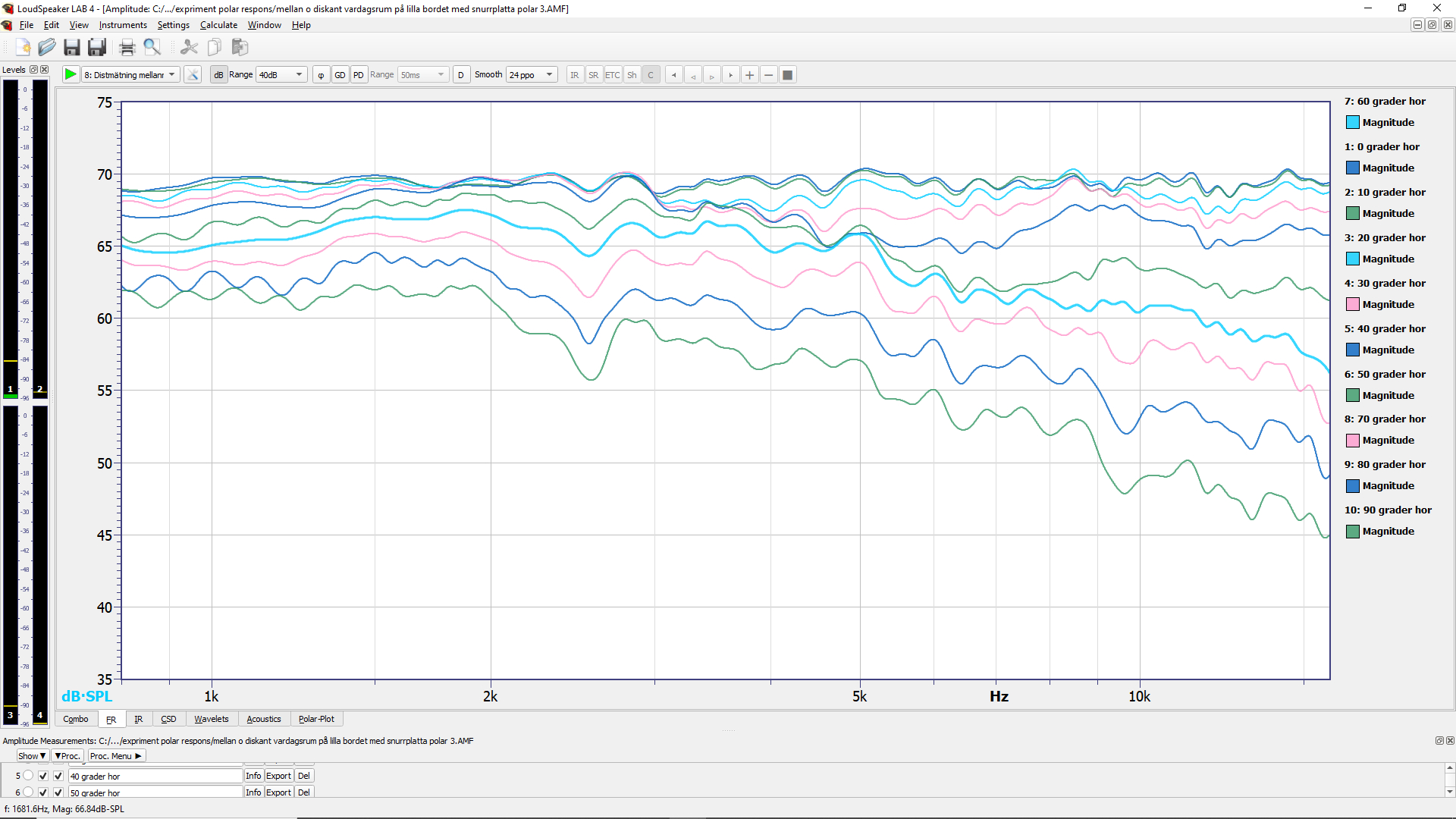1456x819 pixels.
Task: Toggle GD group delay button
Action: pyautogui.click(x=340, y=74)
